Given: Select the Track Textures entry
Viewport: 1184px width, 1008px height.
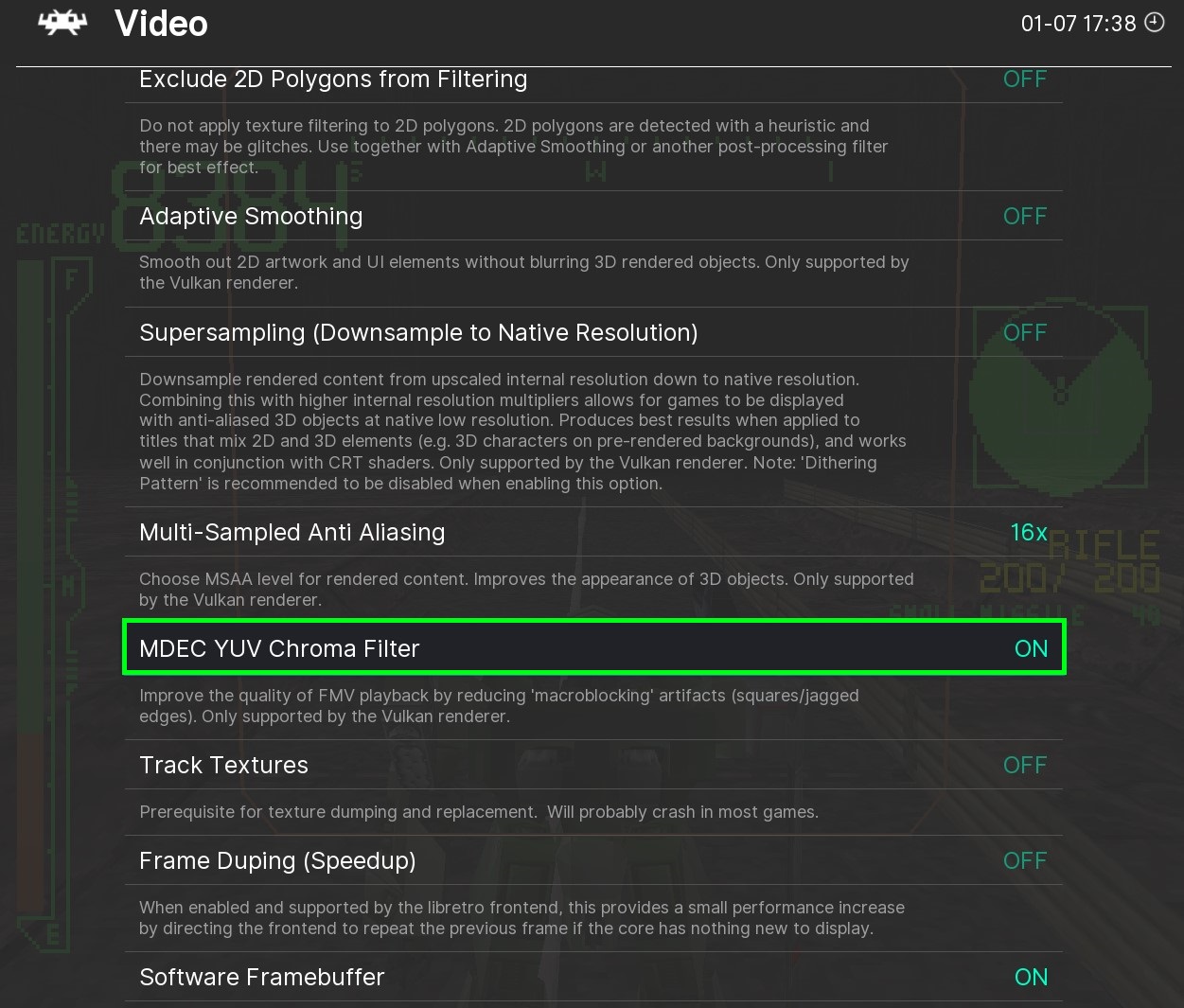Looking at the screenshot, I should pyautogui.click(x=223, y=766).
